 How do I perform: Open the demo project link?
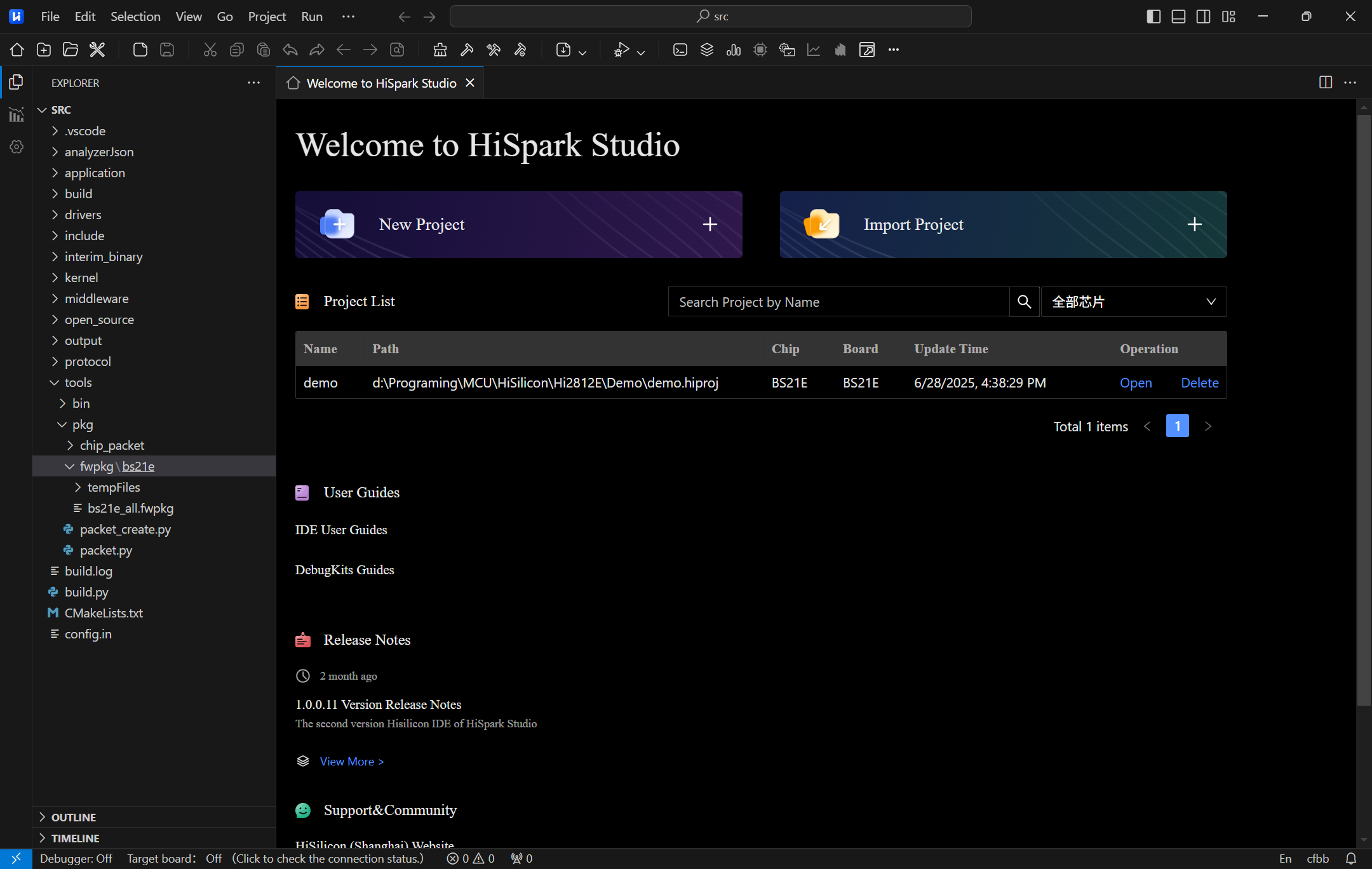tap(1136, 382)
